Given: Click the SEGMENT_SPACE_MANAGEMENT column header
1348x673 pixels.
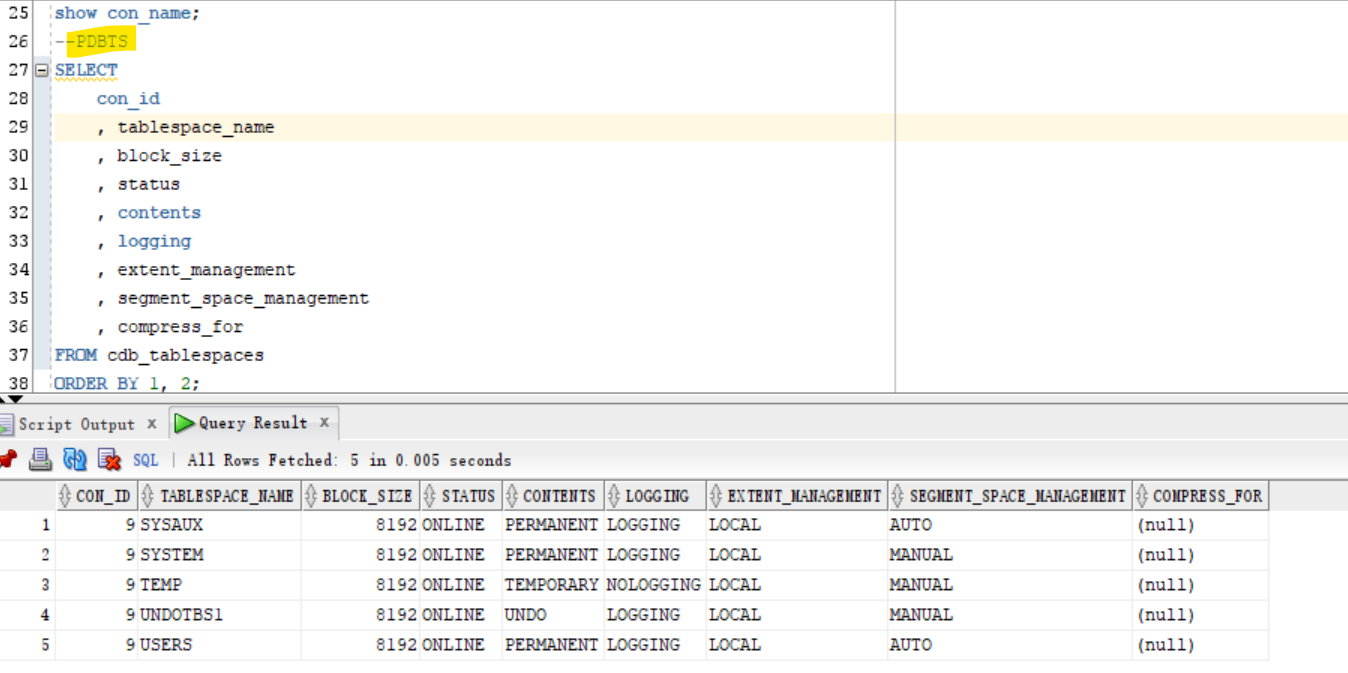Looking at the screenshot, I should [x=1009, y=496].
